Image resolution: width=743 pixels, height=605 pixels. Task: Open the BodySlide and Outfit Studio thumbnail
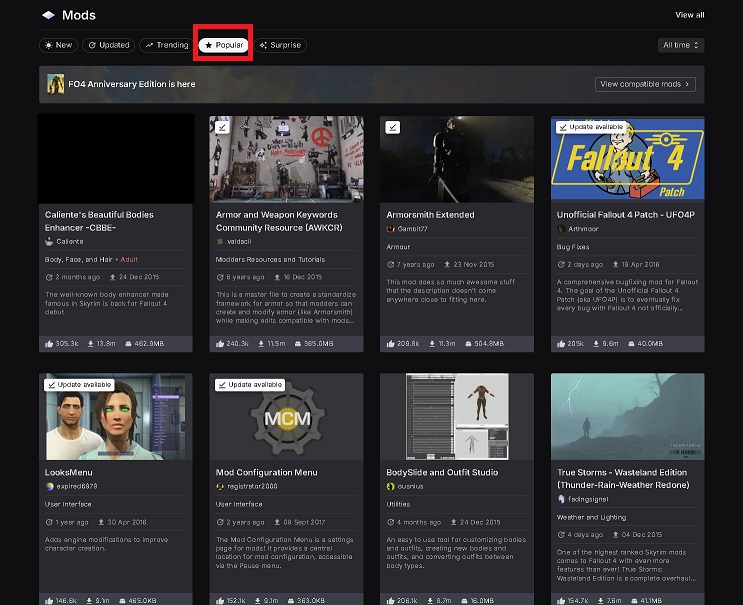[x=456, y=416]
